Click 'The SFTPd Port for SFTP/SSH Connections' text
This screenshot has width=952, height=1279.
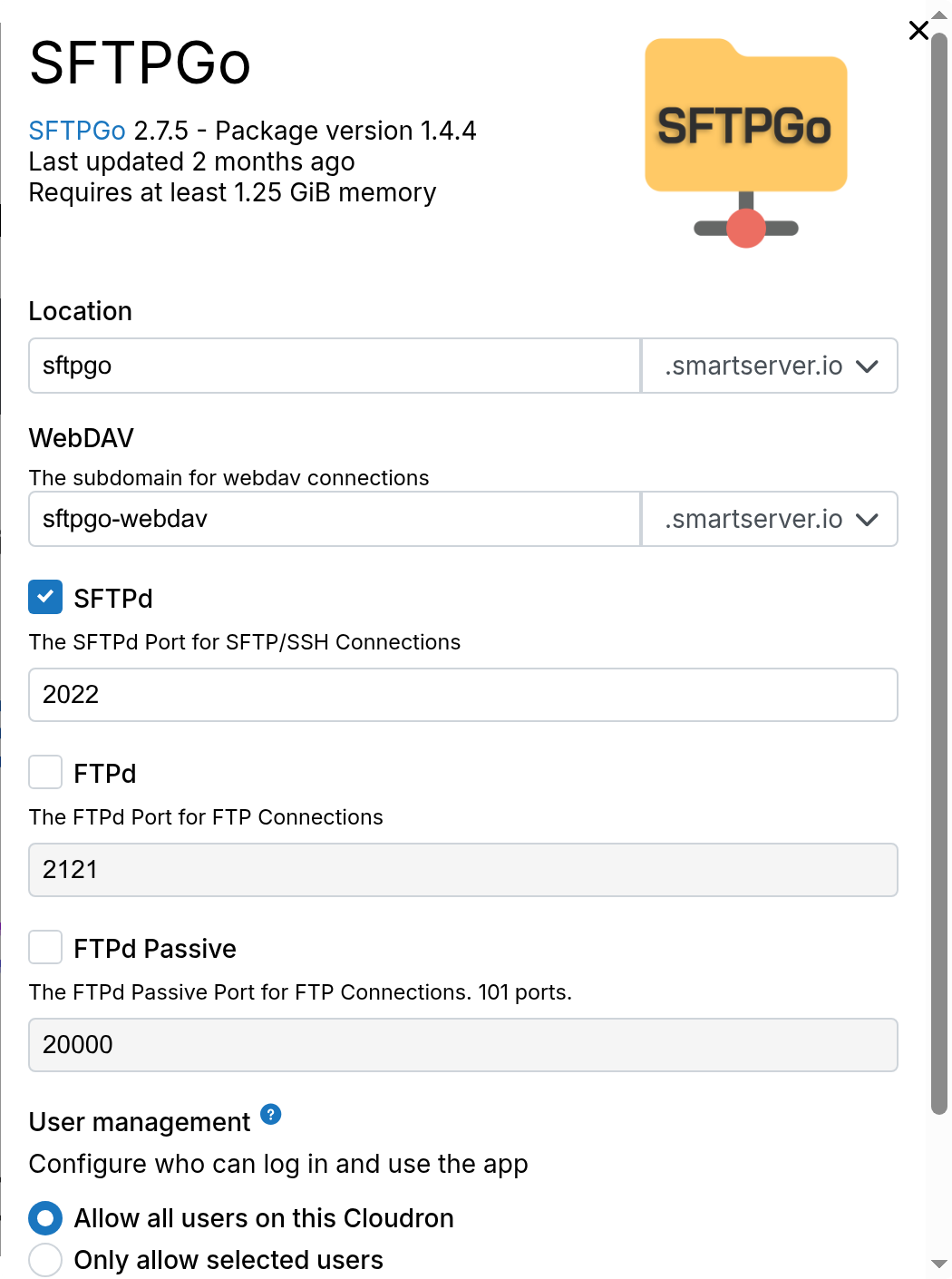[245, 642]
